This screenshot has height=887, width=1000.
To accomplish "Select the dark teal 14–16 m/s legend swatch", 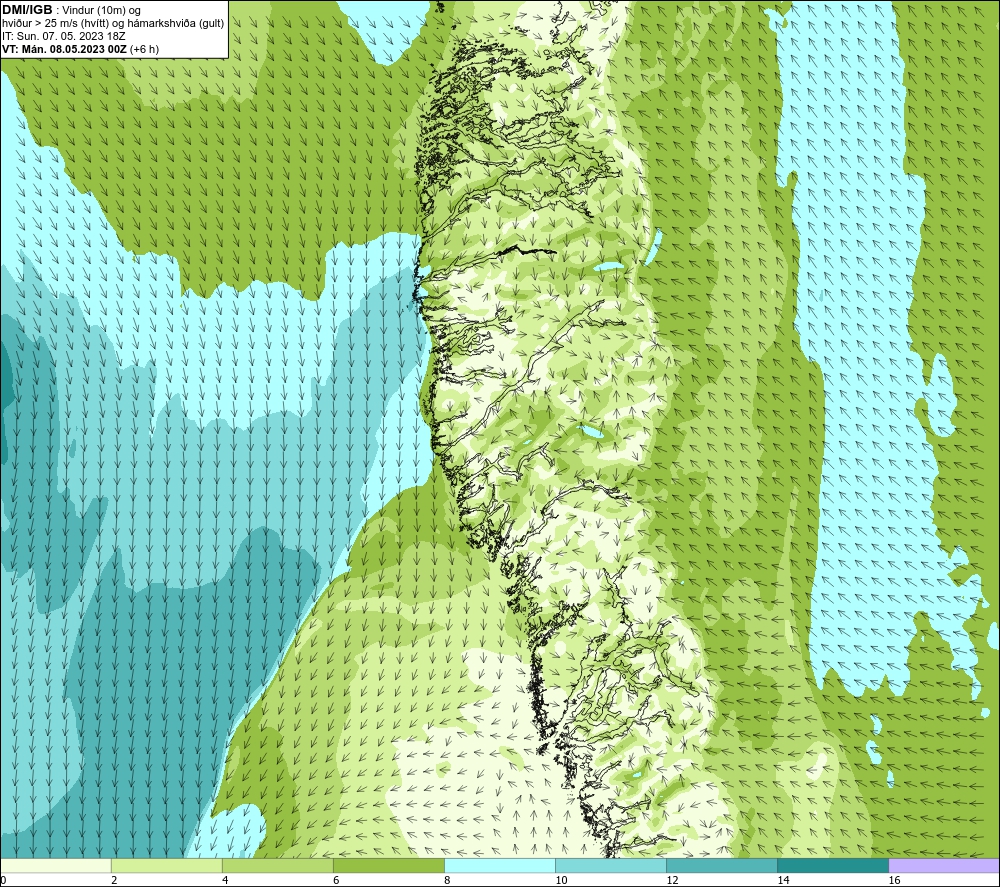I will point(832,865).
